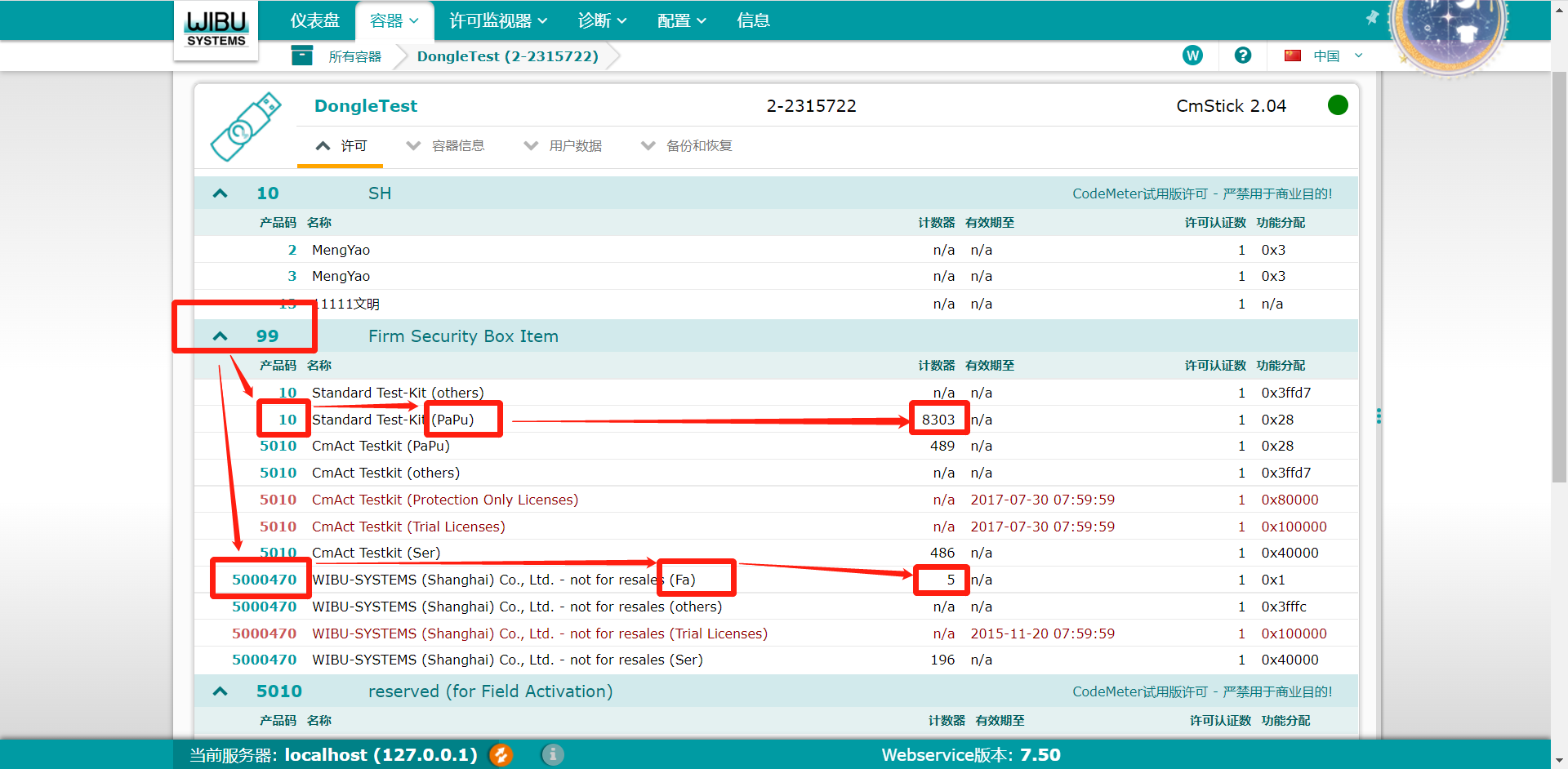Image resolution: width=1568 pixels, height=769 pixels.
Task: Collapse firm code 10 SH section
Action: point(220,193)
